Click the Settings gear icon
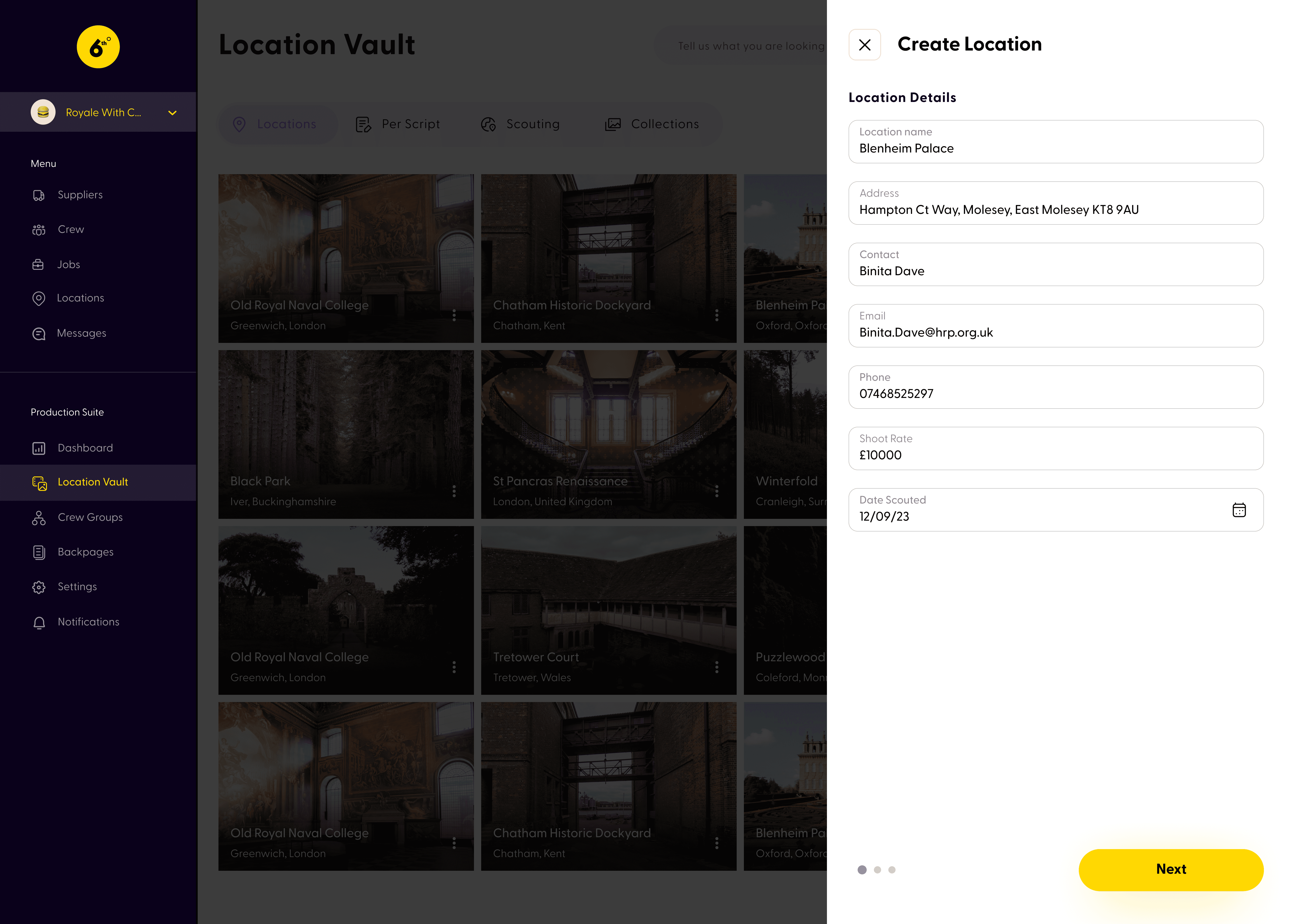 click(39, 587)
